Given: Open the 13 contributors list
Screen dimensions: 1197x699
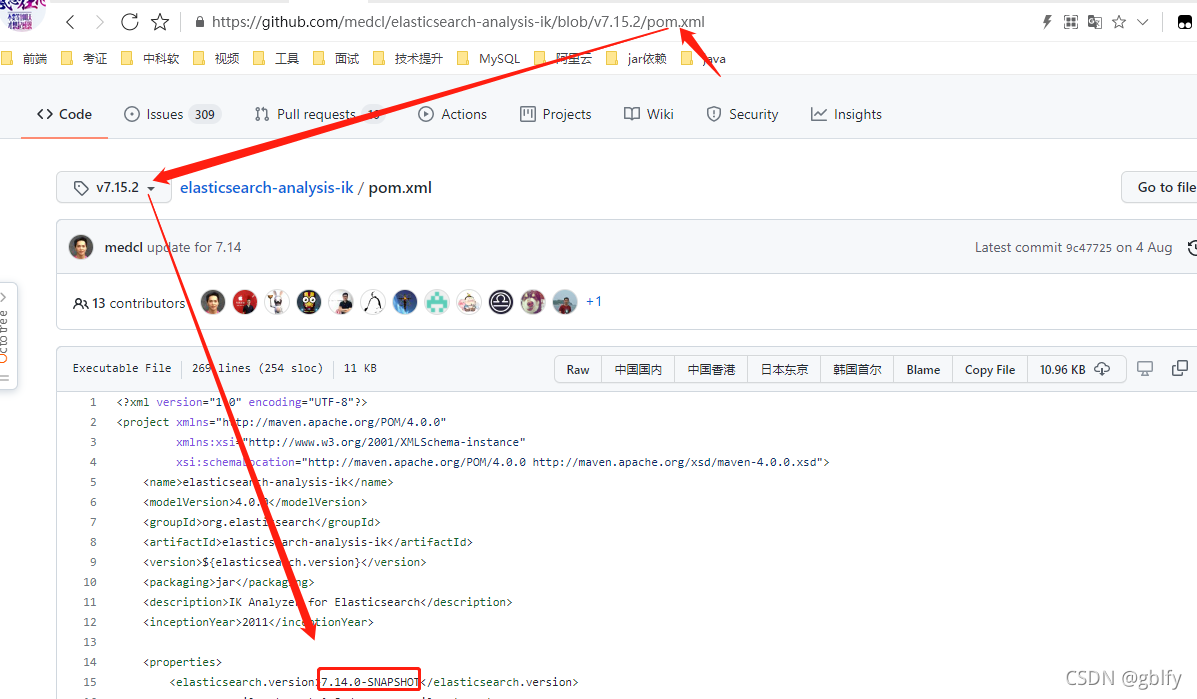Looking at the screenshot, I should tap(129, 303).
